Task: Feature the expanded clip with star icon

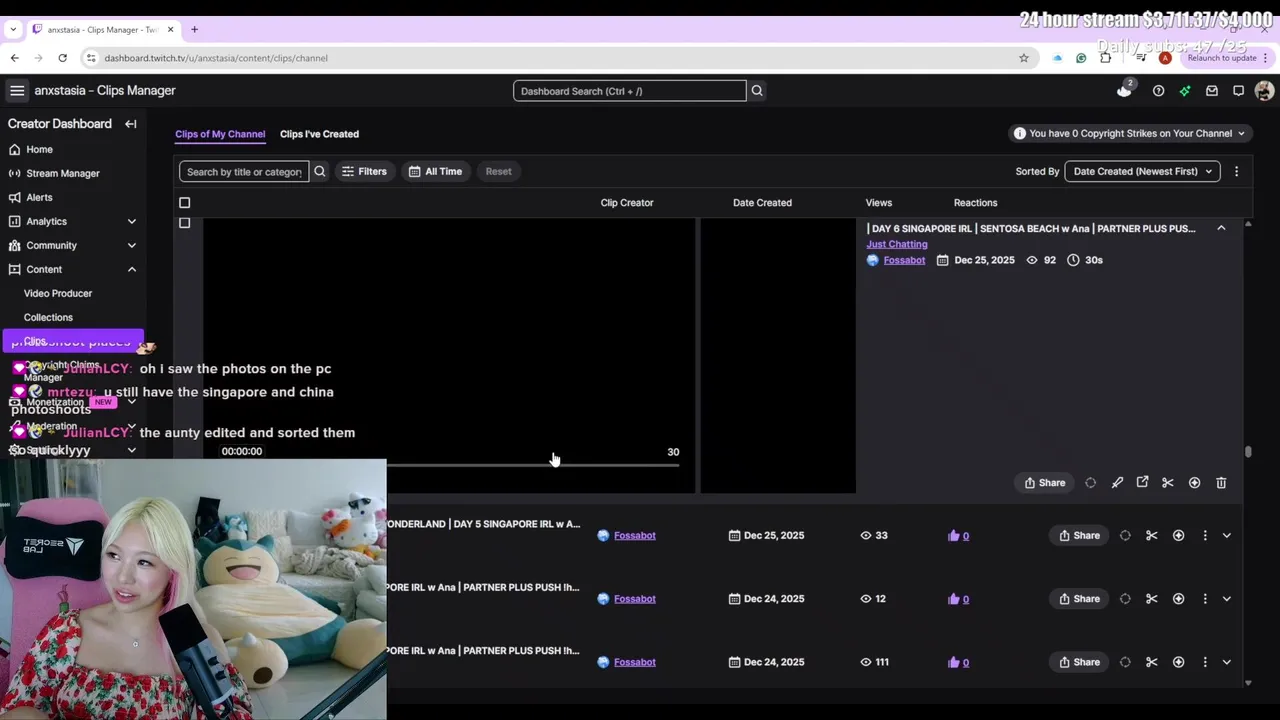Action: click(1194, 483)
